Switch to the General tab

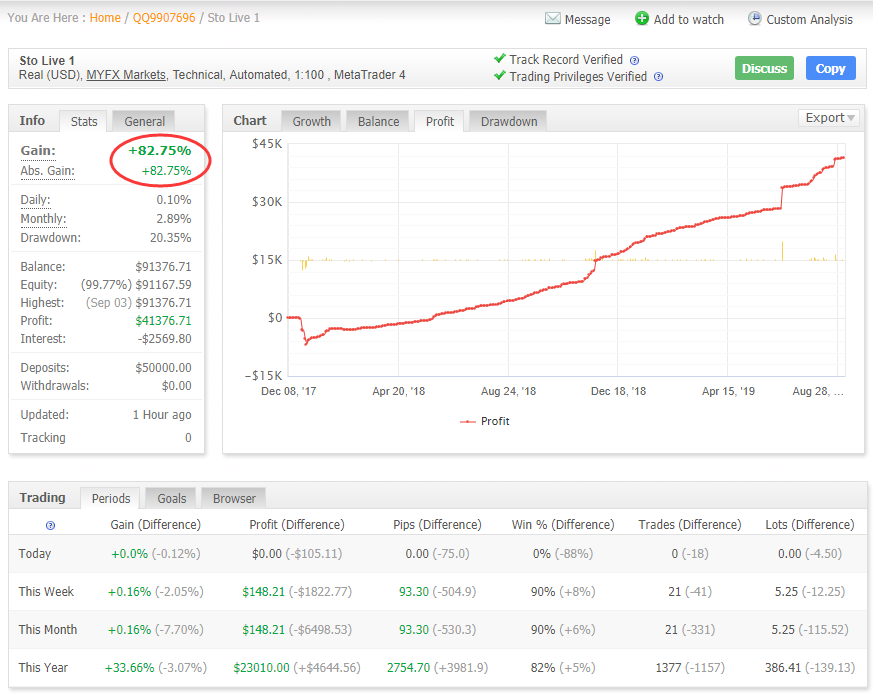pos(144,121)
